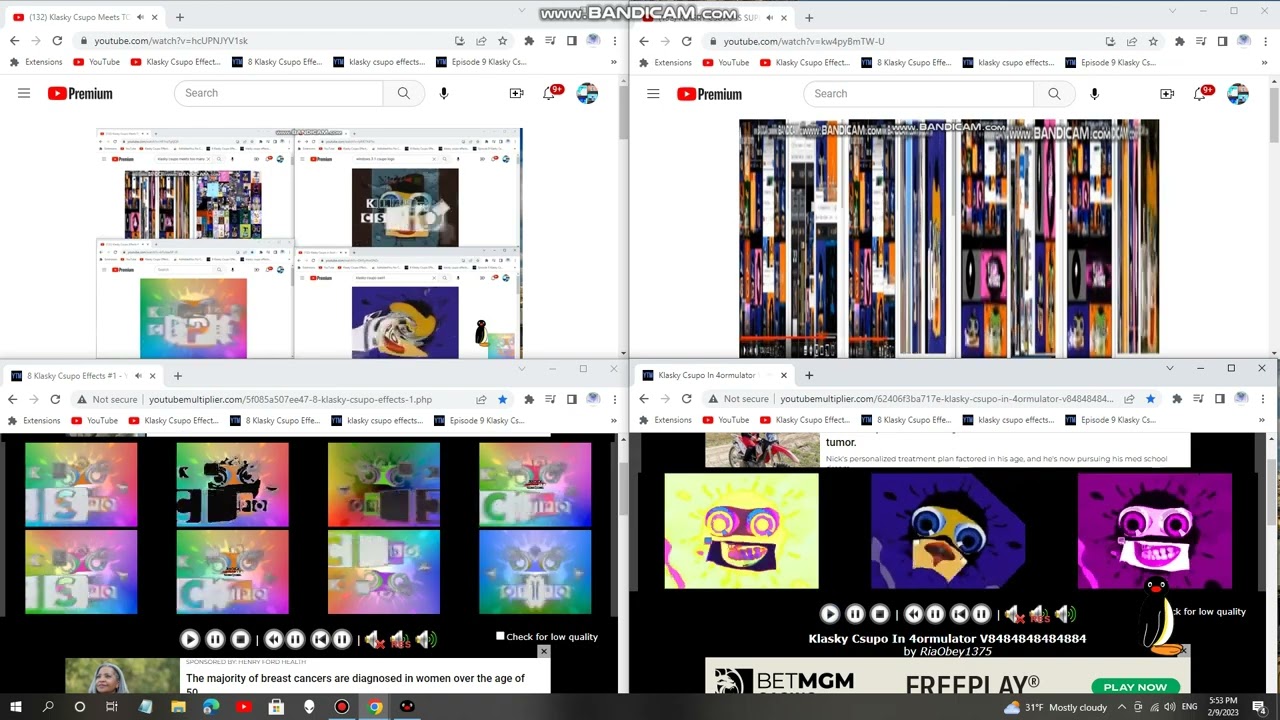Tick Check for low quality checkbox
The height and width of the screenshot is (720, 1280).
tap(500, 636)
